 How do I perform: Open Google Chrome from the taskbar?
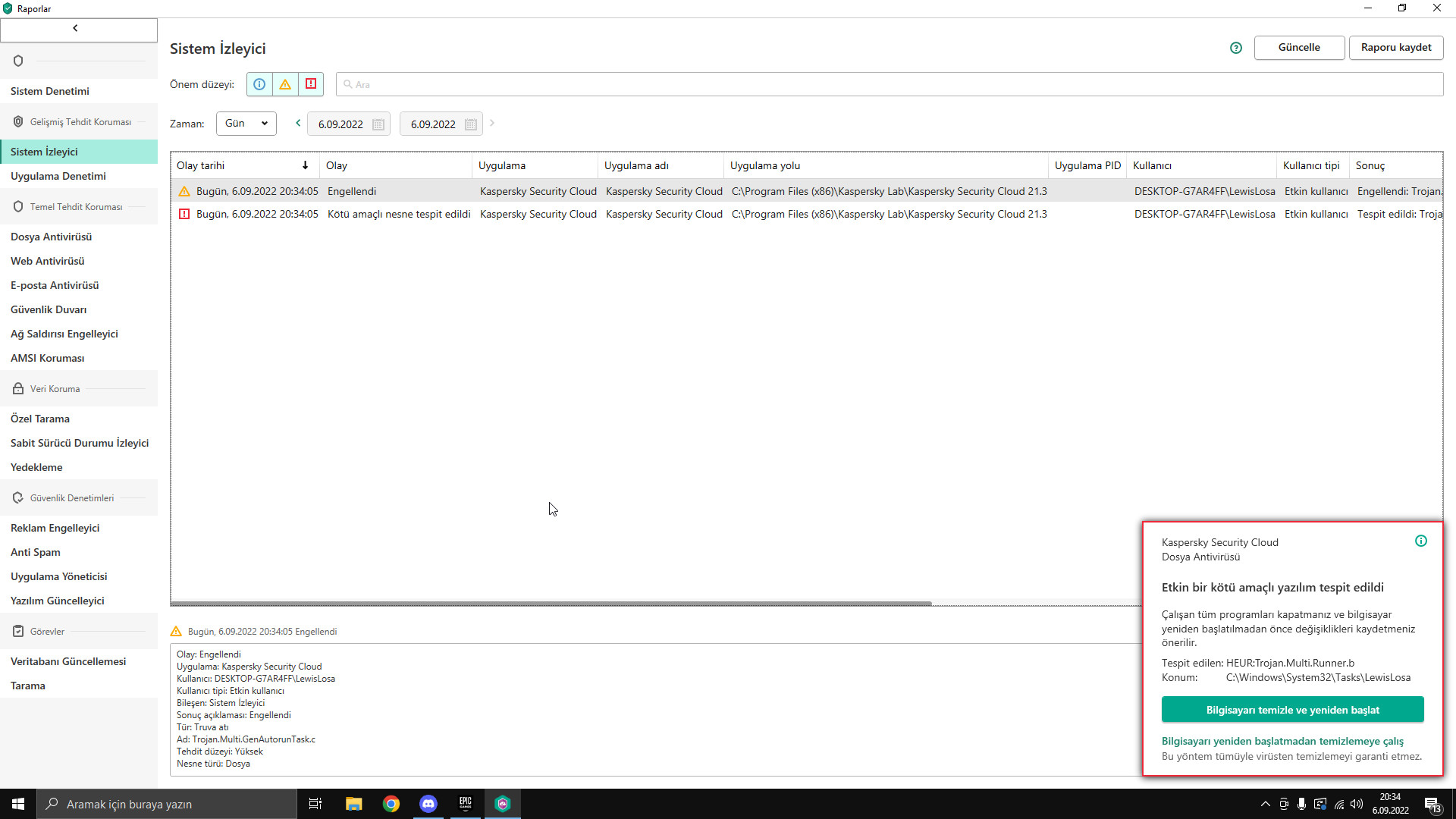click(391, 804)
